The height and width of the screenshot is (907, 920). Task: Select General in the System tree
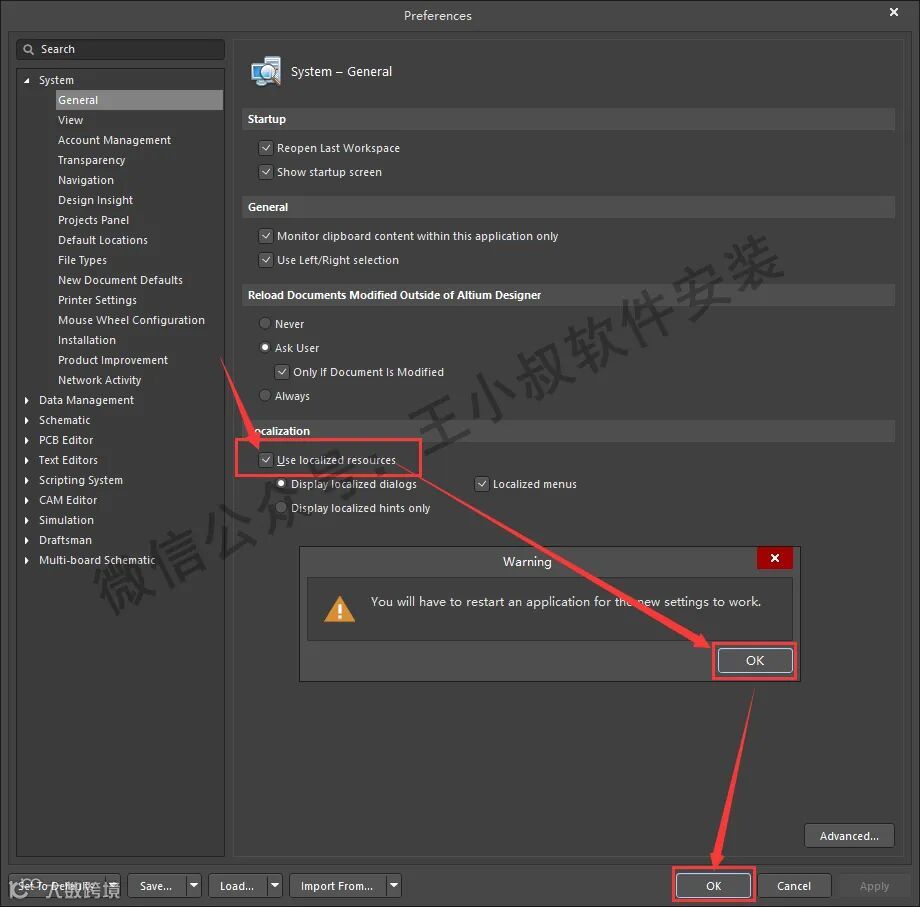click(x=139, y=100)
